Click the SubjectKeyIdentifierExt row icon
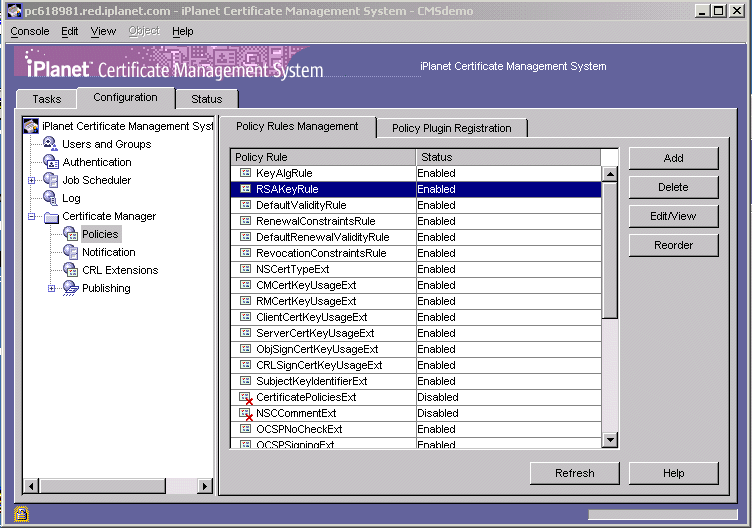 (x=245, y=381)
